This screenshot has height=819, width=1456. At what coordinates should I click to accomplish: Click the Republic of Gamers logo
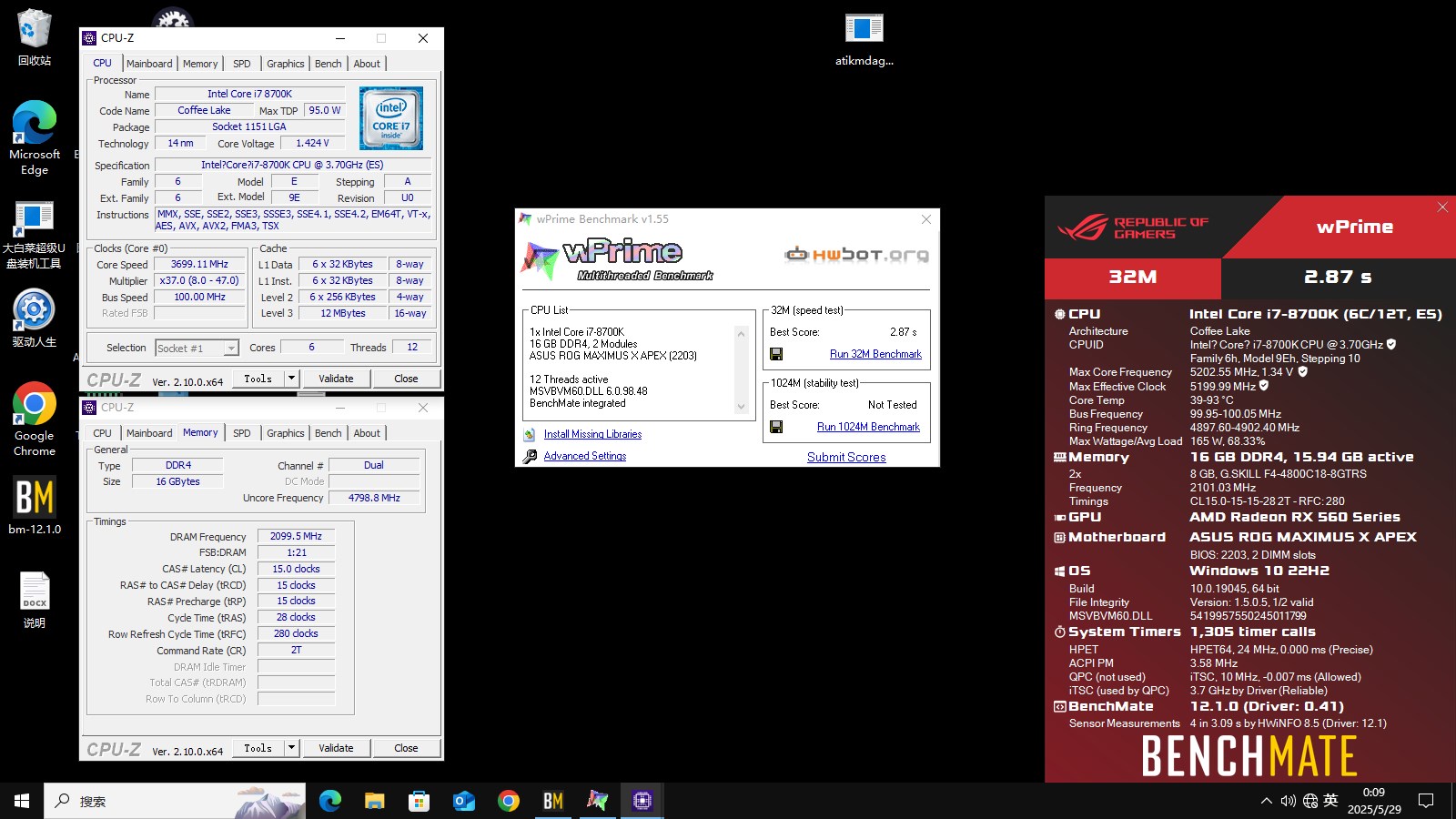[x=1134, y=227]
